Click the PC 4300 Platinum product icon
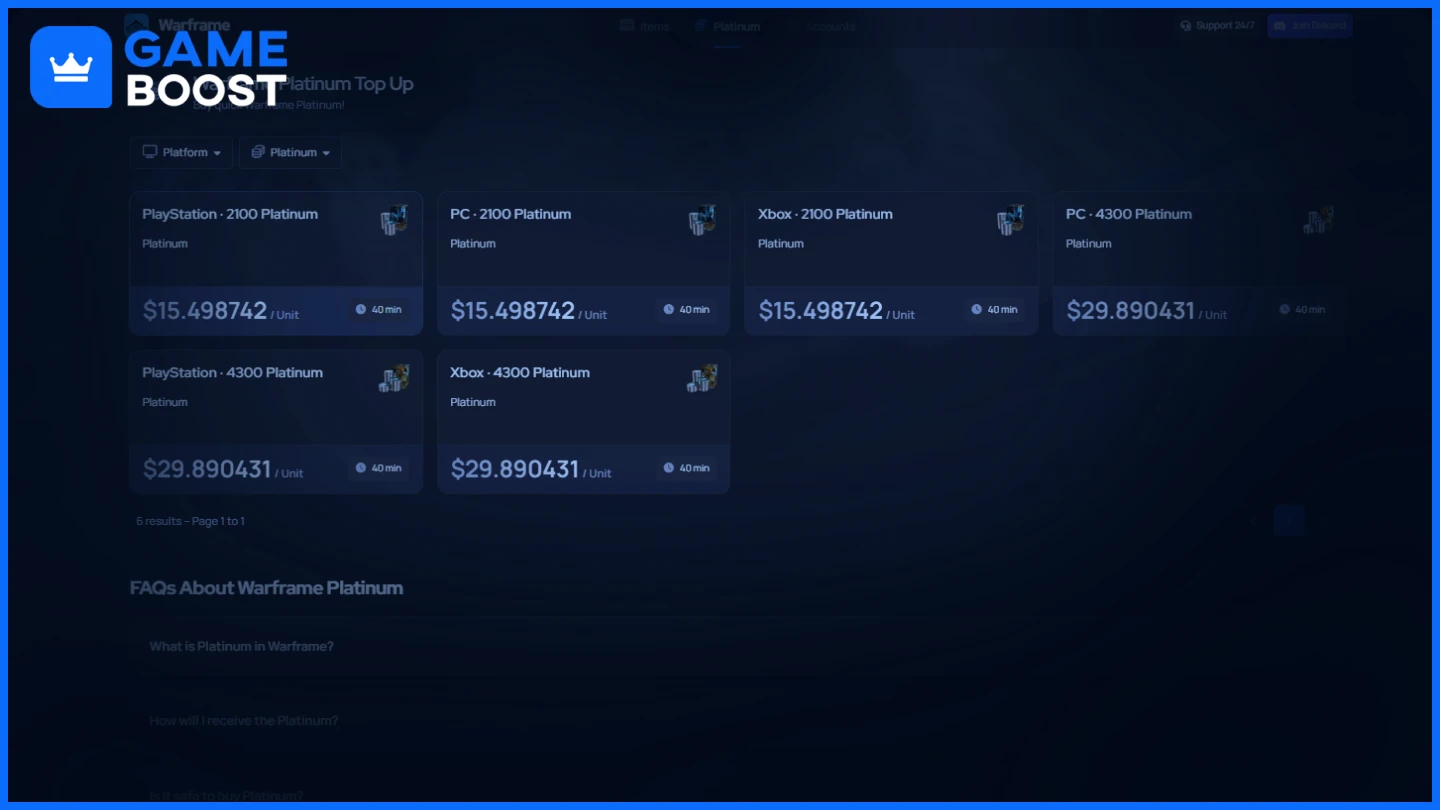The height and width of the screenshot is (810, 1440). [x=1319, y=220]
